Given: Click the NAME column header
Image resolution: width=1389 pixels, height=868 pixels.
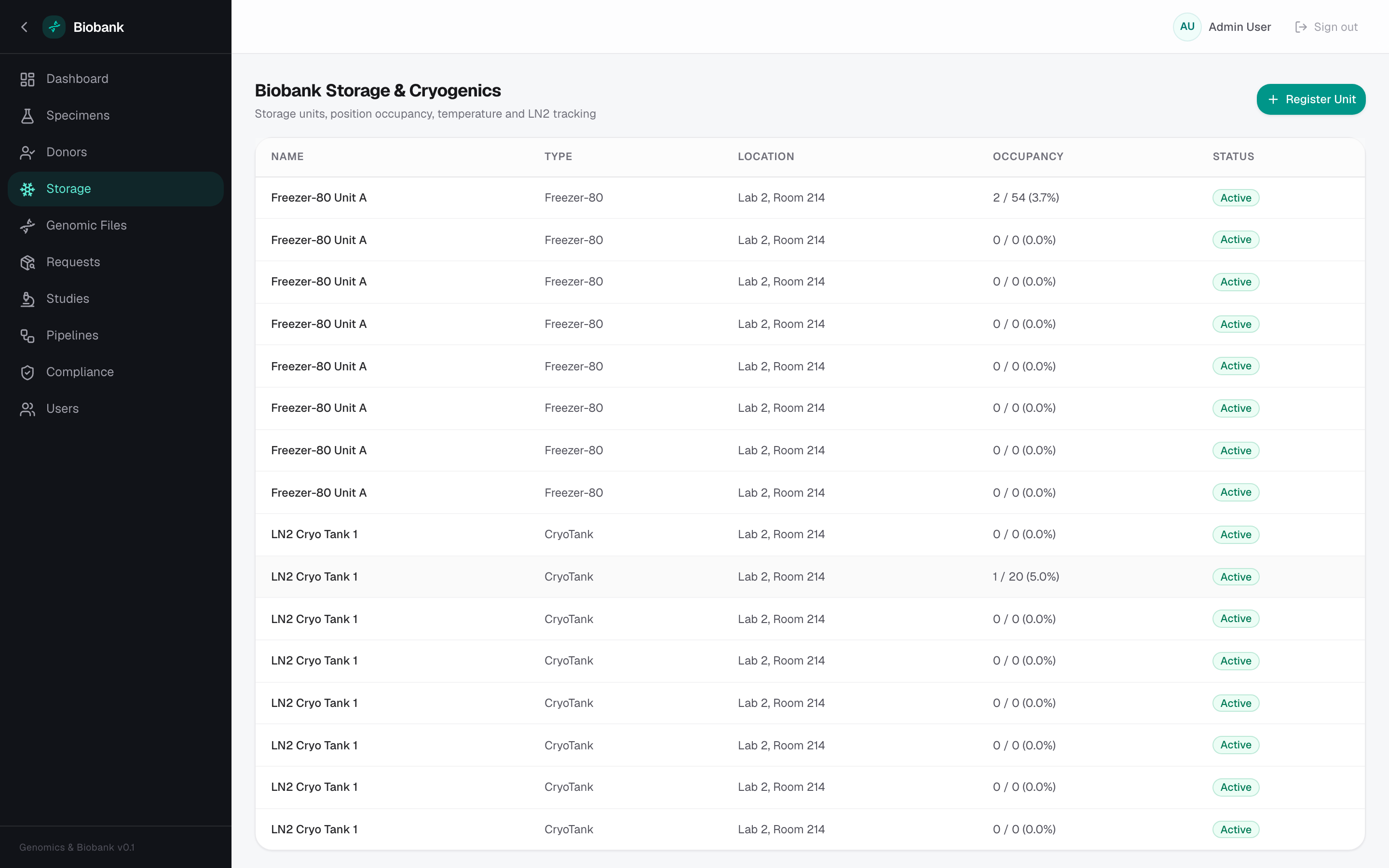Looking at the screenshot, I should pyautogui.click(x=287, y=157).
